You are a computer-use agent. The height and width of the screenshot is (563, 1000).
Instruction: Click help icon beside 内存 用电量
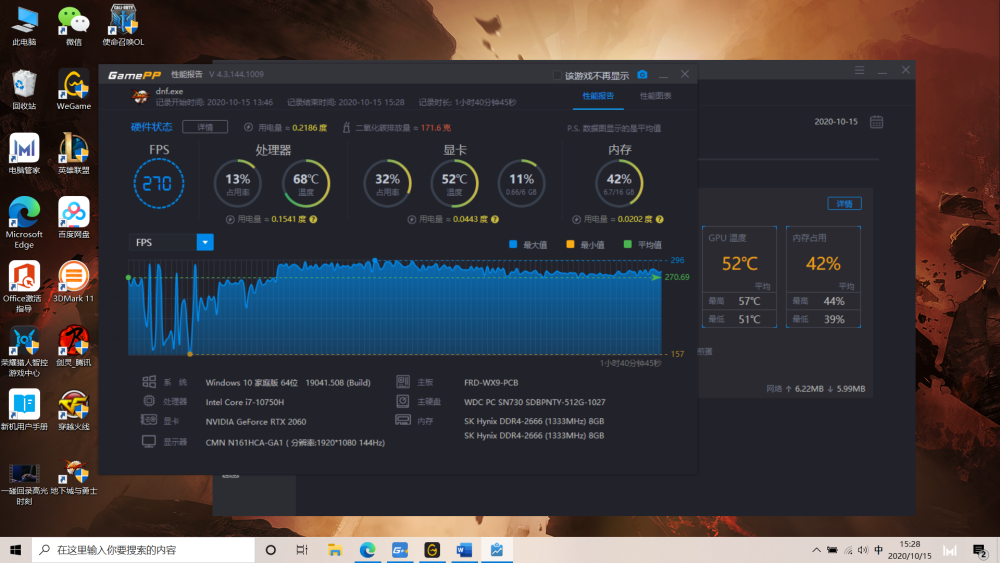pos(659,219)
